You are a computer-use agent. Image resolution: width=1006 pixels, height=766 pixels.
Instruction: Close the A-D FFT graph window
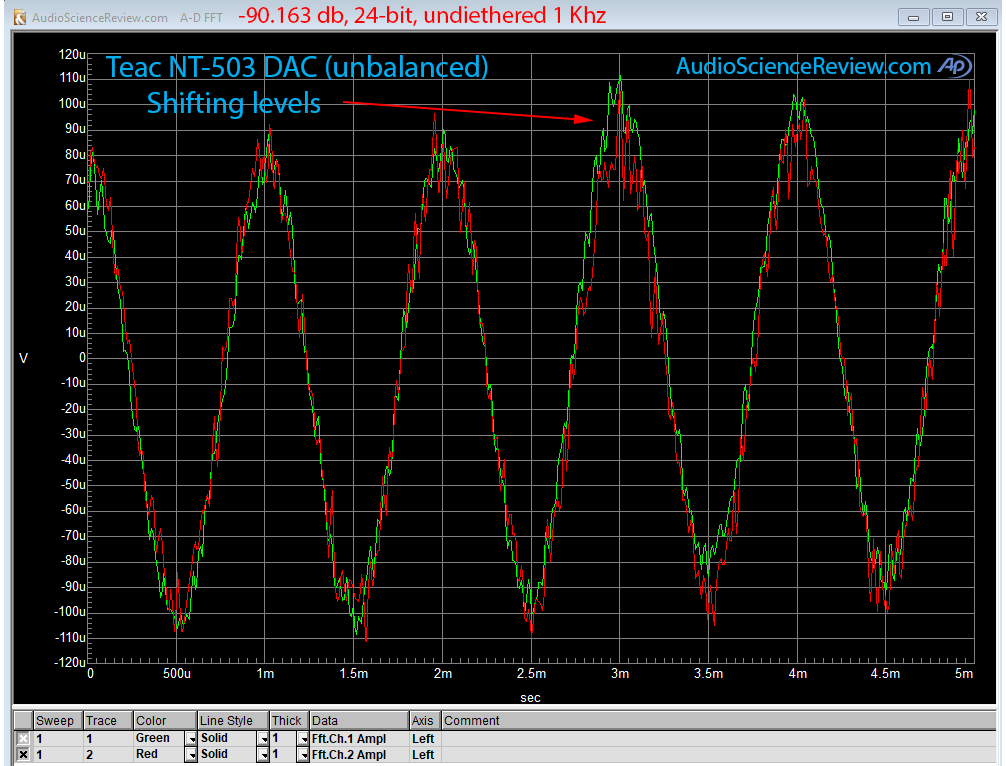pos(982,17)
